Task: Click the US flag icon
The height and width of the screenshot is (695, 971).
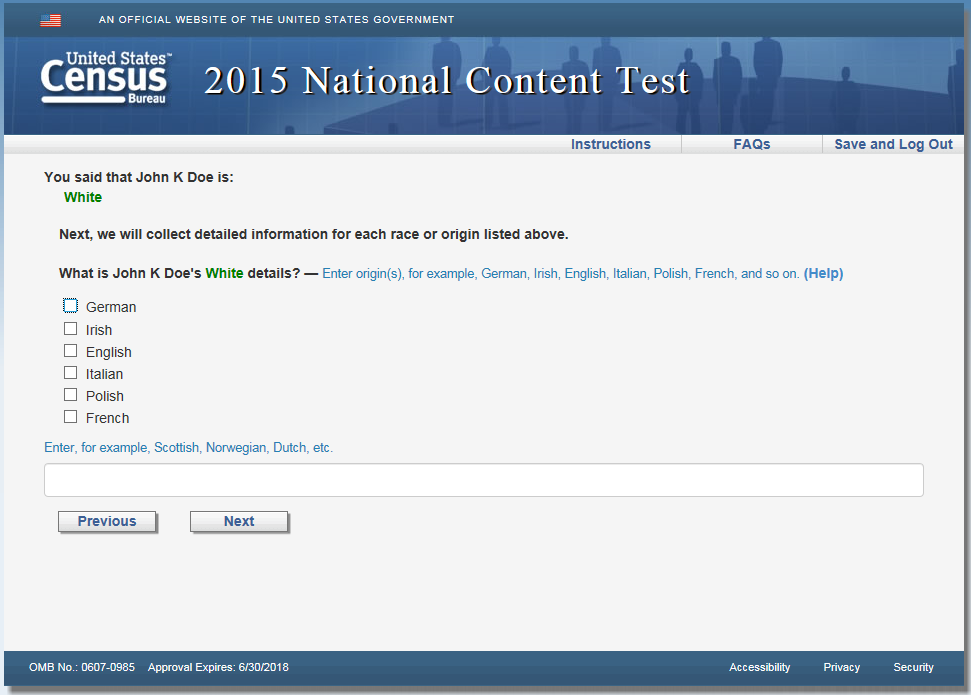Action: coord(50,20)
